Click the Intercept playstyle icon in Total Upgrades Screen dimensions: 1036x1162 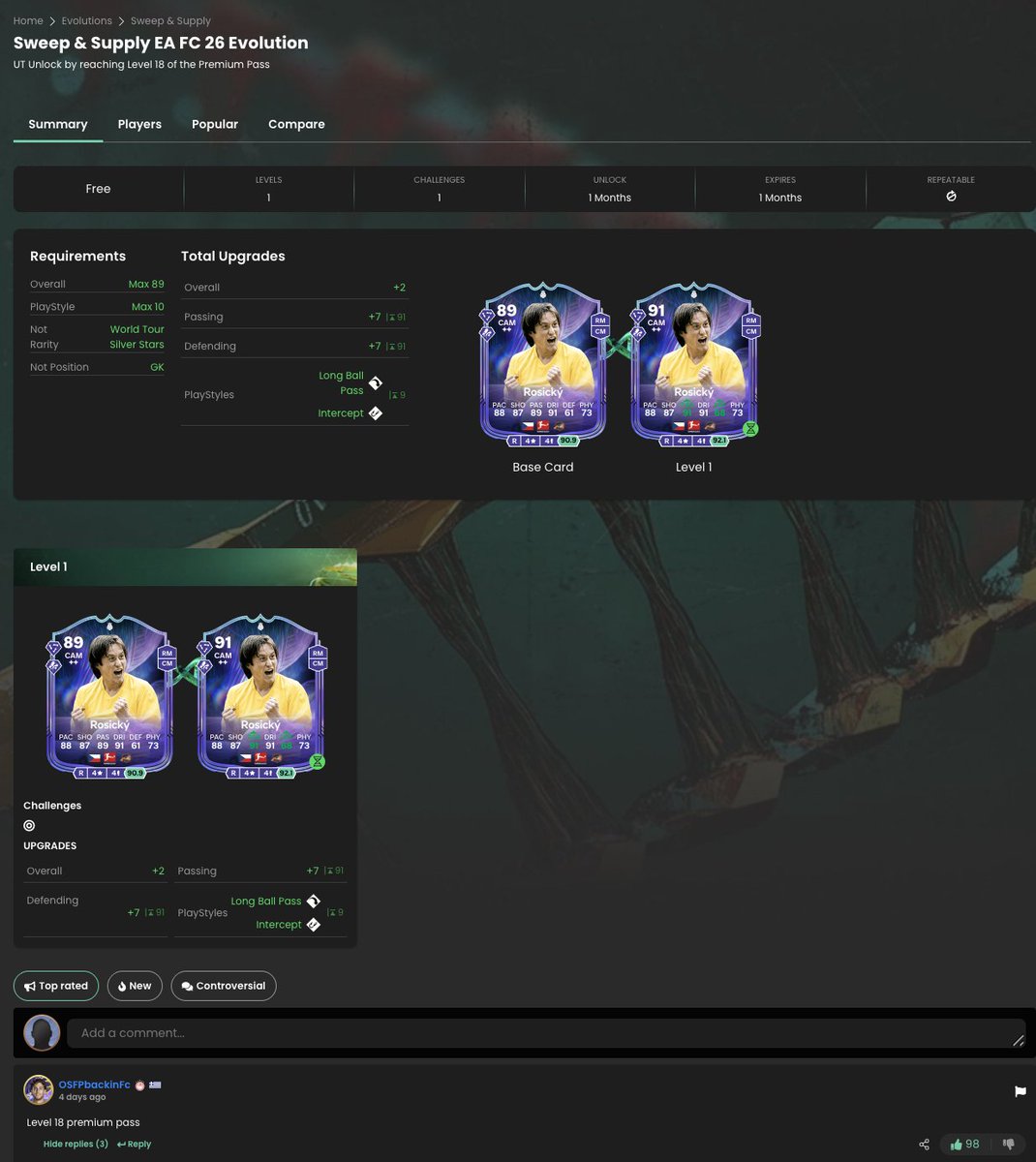coord(376,413)
